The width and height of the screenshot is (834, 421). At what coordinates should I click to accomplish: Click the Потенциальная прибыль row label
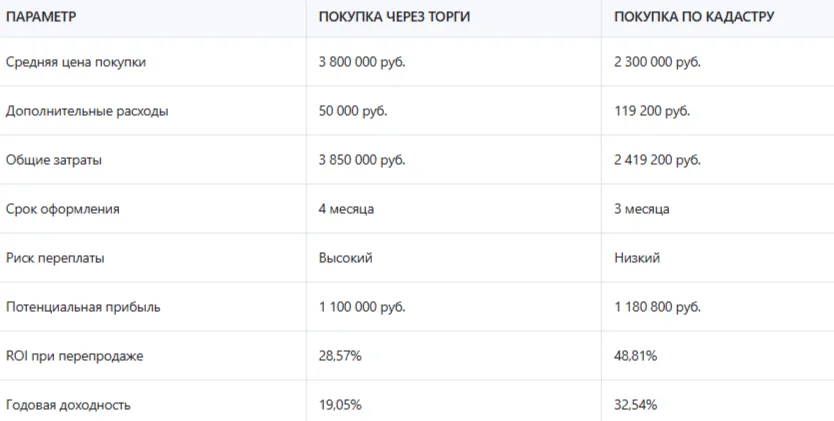(x=83, y=307)
